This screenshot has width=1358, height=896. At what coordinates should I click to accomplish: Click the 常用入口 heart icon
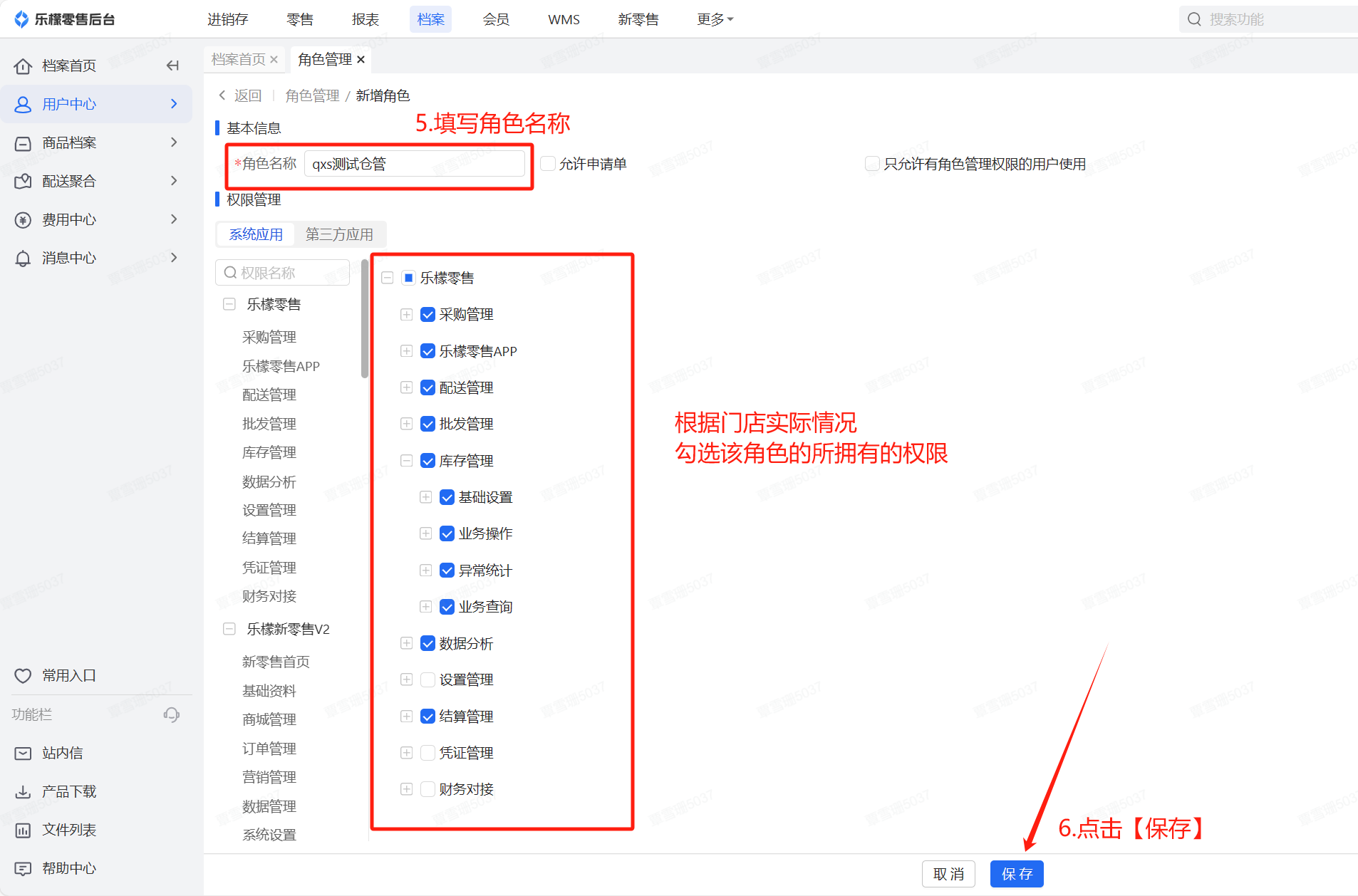click(x=23, y=675)
